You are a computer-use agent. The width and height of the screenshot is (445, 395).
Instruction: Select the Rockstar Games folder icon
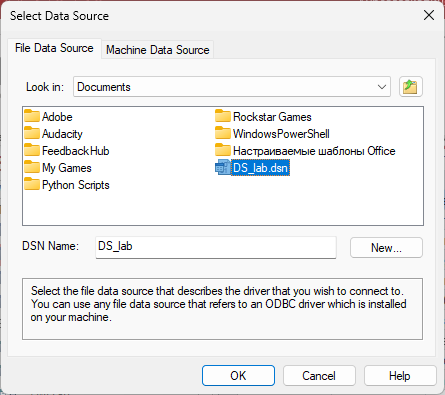(223, 116)
